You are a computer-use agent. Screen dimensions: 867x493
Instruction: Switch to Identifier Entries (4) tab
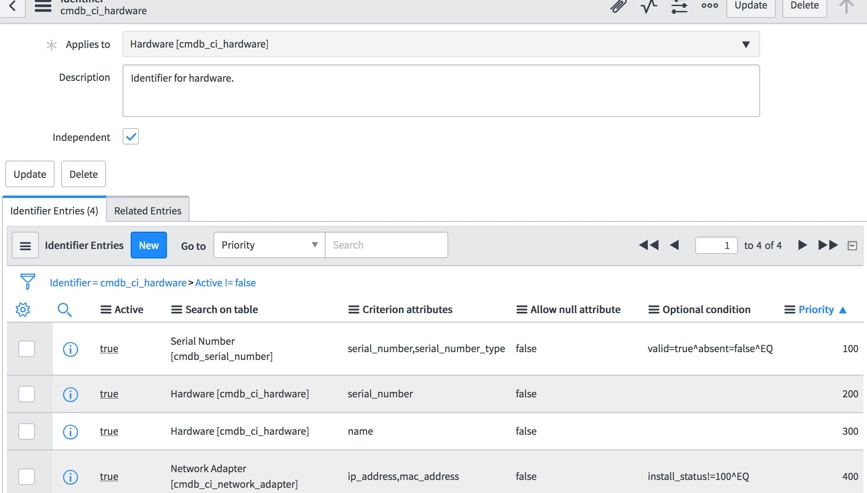point(54,211)
